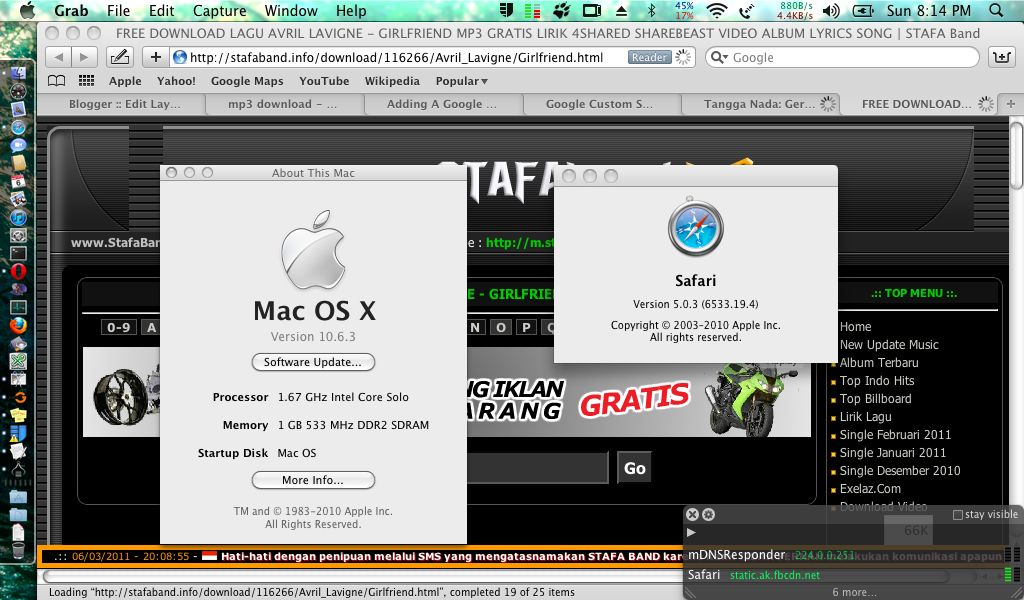Viewport: 1024px width, 600px height.
Task: Click the Google search field
Action: tap(842, 57)
